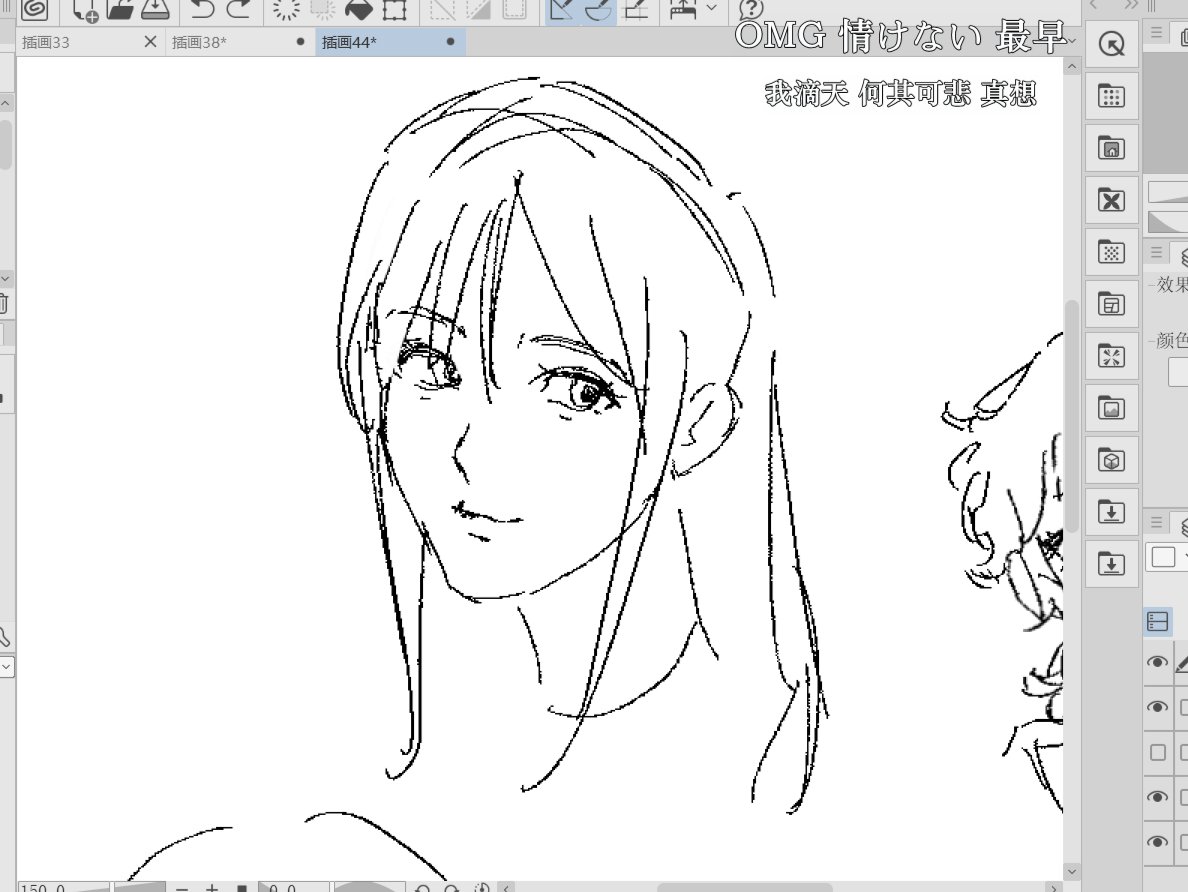Image resolution: width=1188 pixels, height=892 pixels.
Task: Click the canvas scroll-down arrow
Action: click(1071, 872)
